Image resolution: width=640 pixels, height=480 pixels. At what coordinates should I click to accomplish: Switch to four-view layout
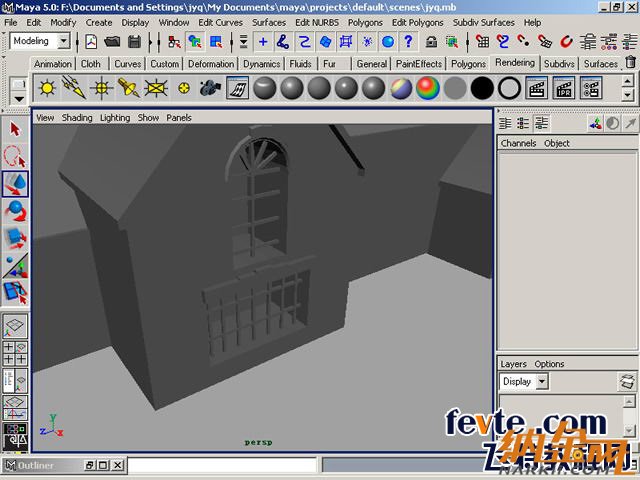[x=15, y=353]
